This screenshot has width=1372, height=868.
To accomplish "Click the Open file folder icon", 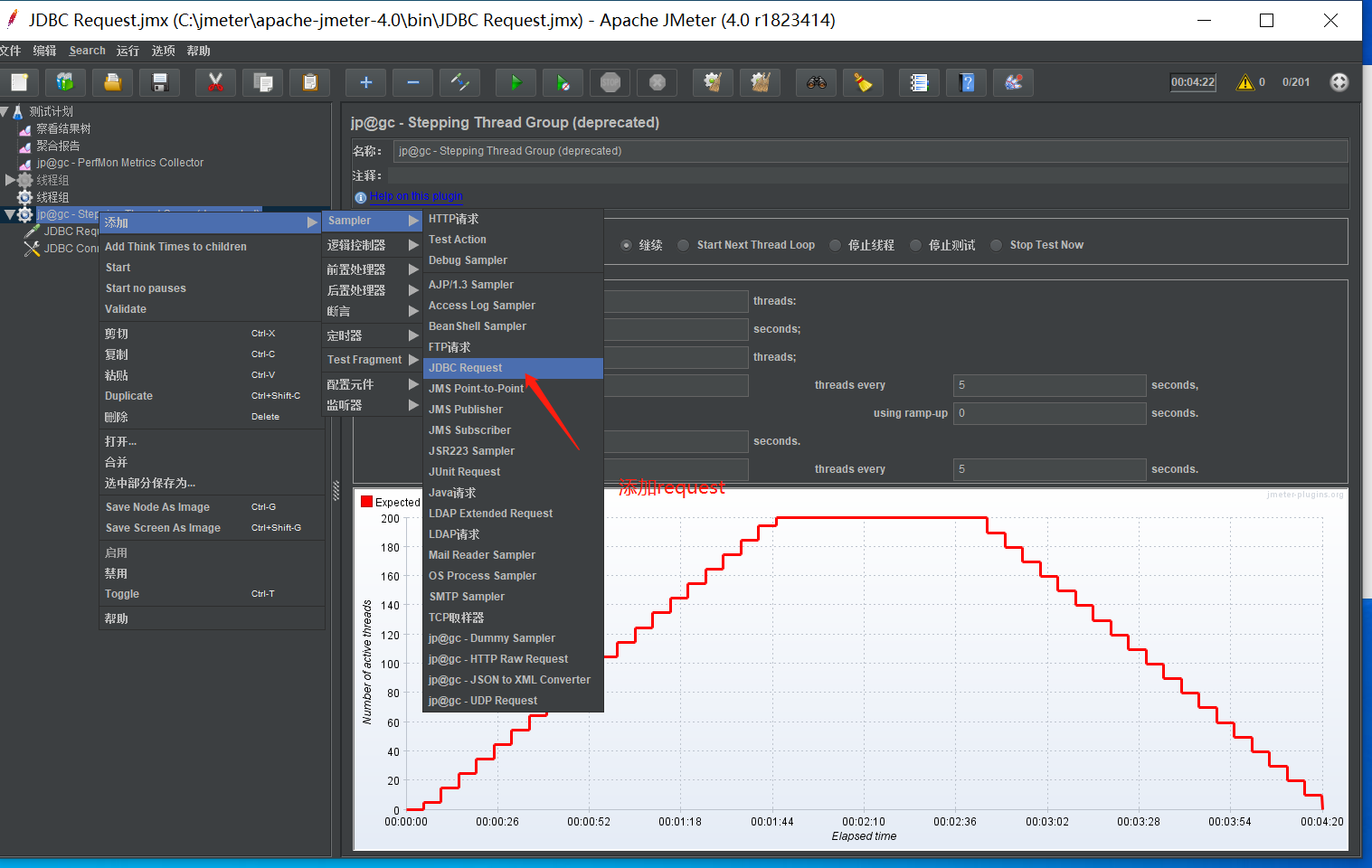I will pos(112,82).
